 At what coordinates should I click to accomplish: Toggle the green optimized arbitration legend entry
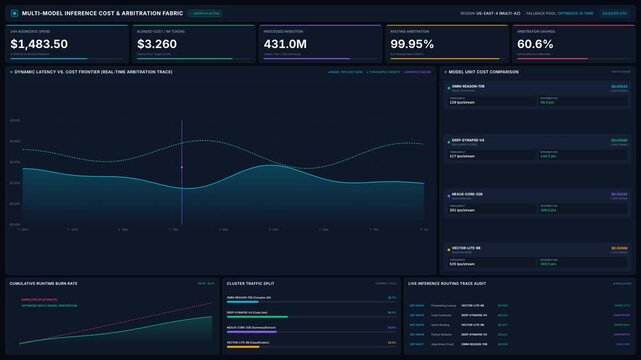[x=49, y=306]
